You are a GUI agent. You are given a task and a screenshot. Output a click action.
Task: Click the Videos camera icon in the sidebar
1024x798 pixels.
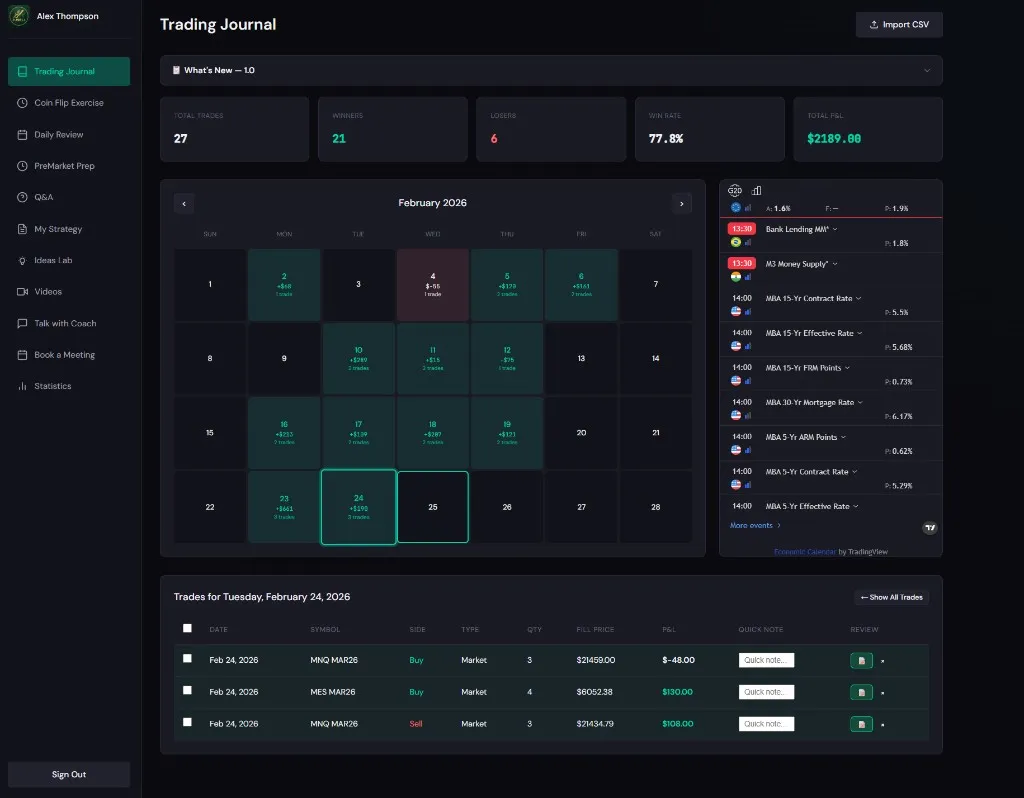click(x=21, y=291)
